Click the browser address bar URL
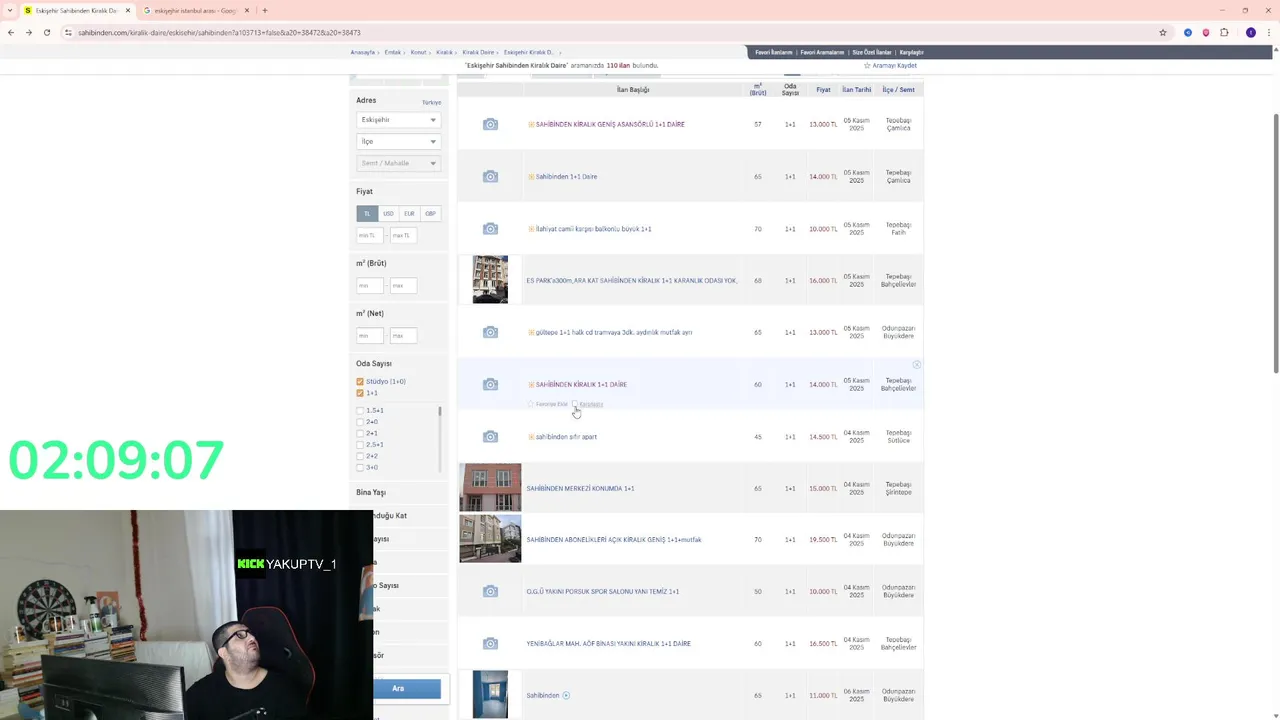The image size is (1280, 720). 219,32
